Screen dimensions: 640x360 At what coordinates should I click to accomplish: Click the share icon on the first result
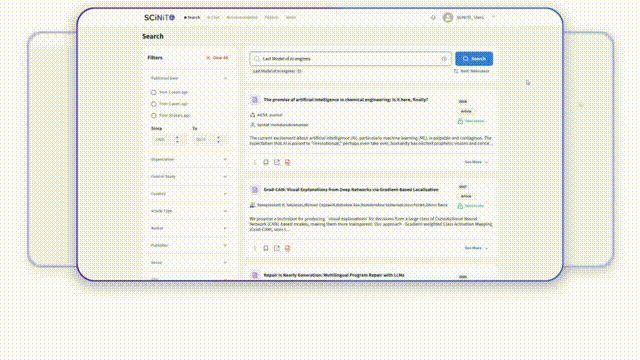277,162
